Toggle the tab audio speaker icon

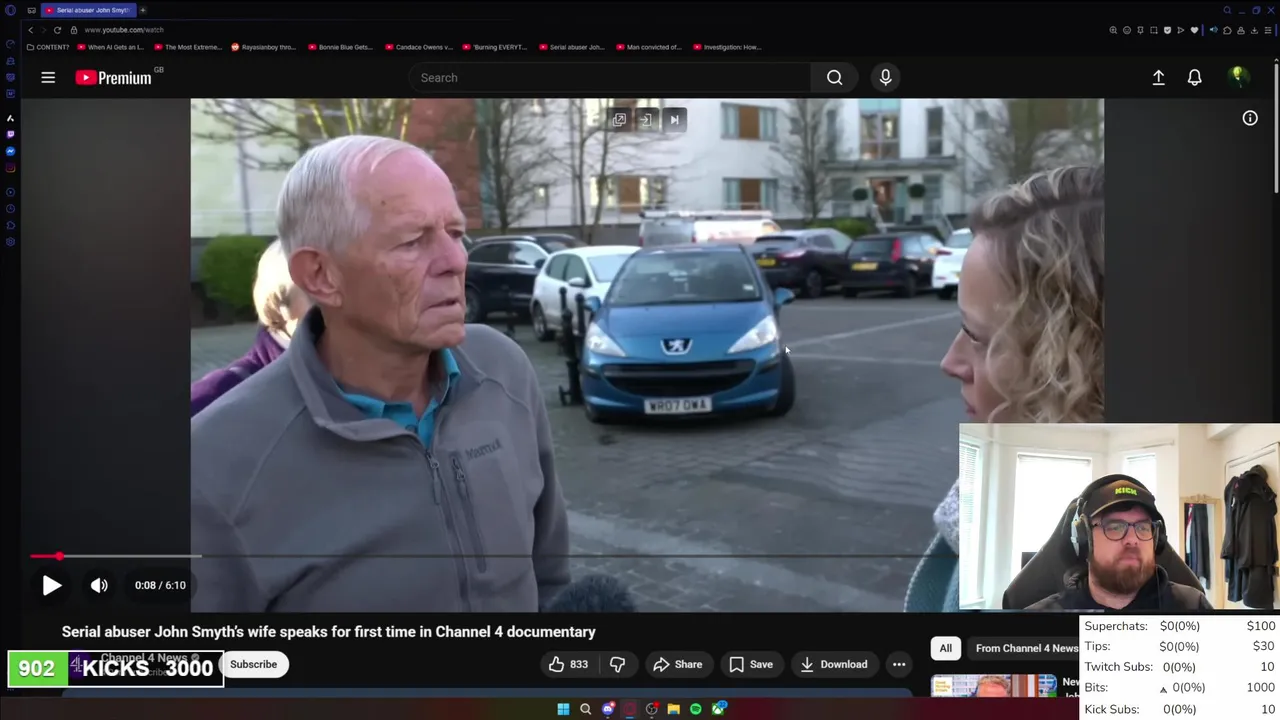tap(1213, 30)
